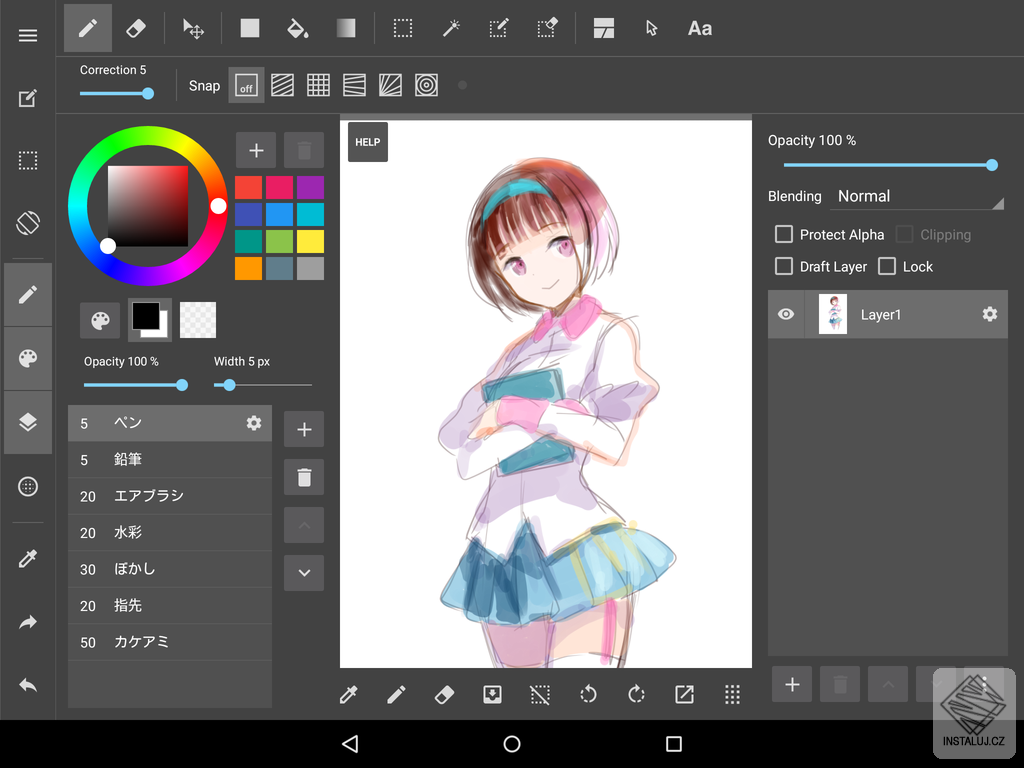The width and height of the screenshot is (1024, 768).
Task: Pick the red color swatch
Action: 248,187
